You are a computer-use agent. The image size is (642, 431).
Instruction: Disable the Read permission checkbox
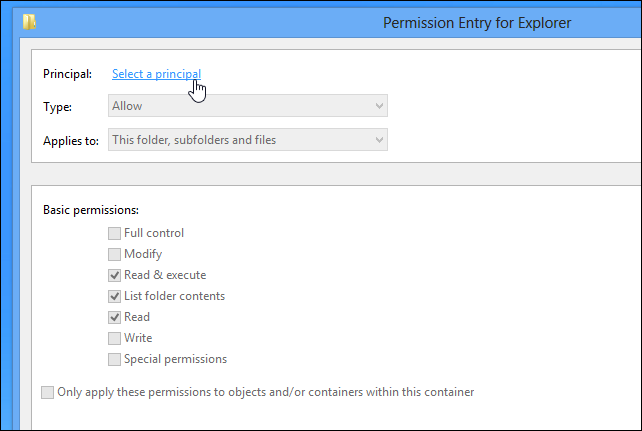tap(115, 317)
